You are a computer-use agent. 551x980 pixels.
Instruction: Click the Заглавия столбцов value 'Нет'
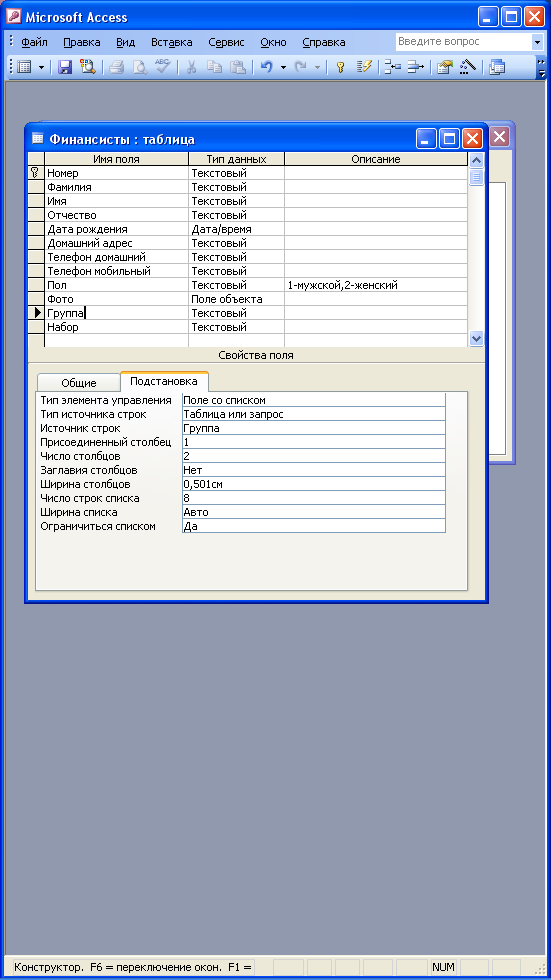pyautogui.click(x=314, y=470)
